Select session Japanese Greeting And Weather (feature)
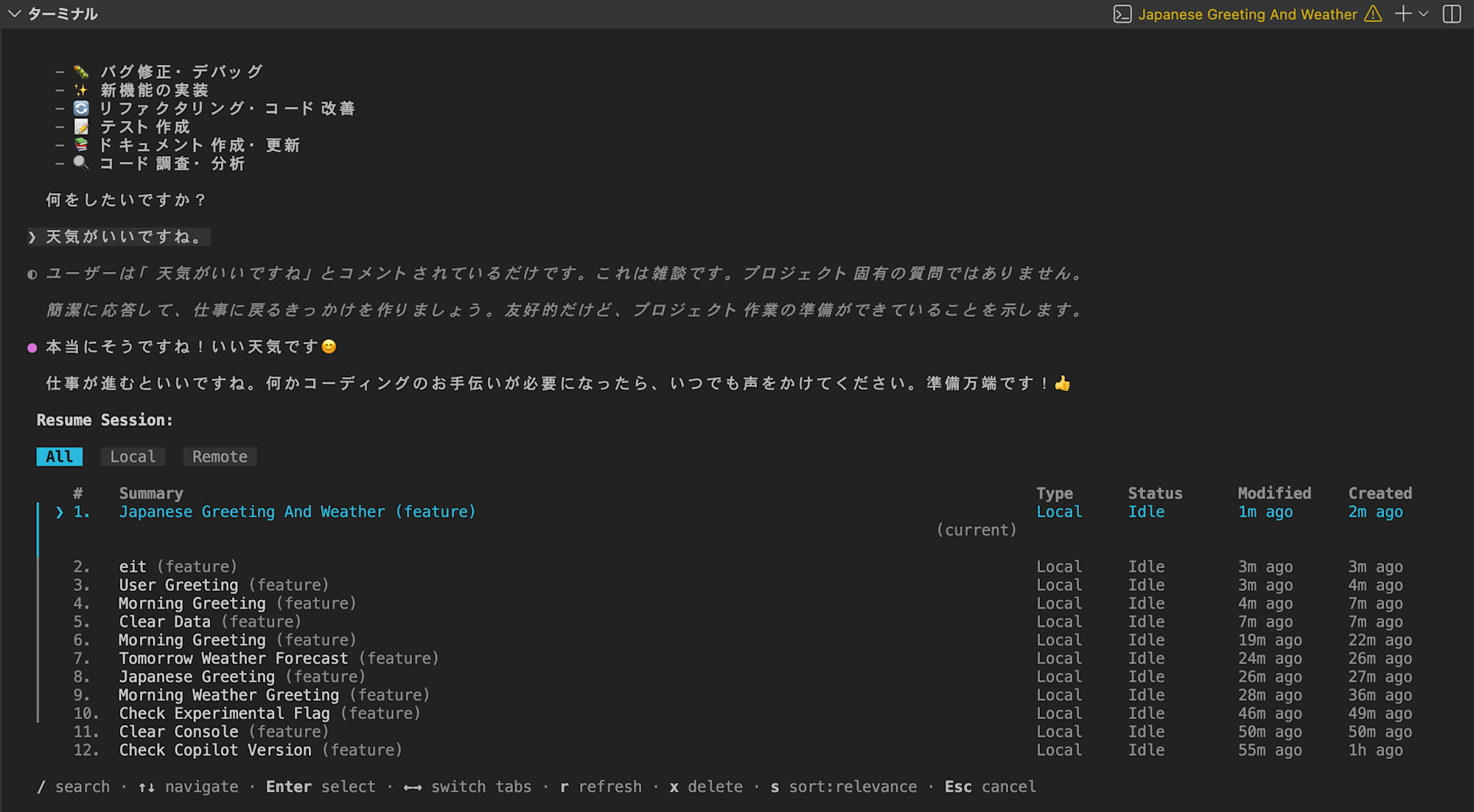The image size is (1474, 812). 297,511
